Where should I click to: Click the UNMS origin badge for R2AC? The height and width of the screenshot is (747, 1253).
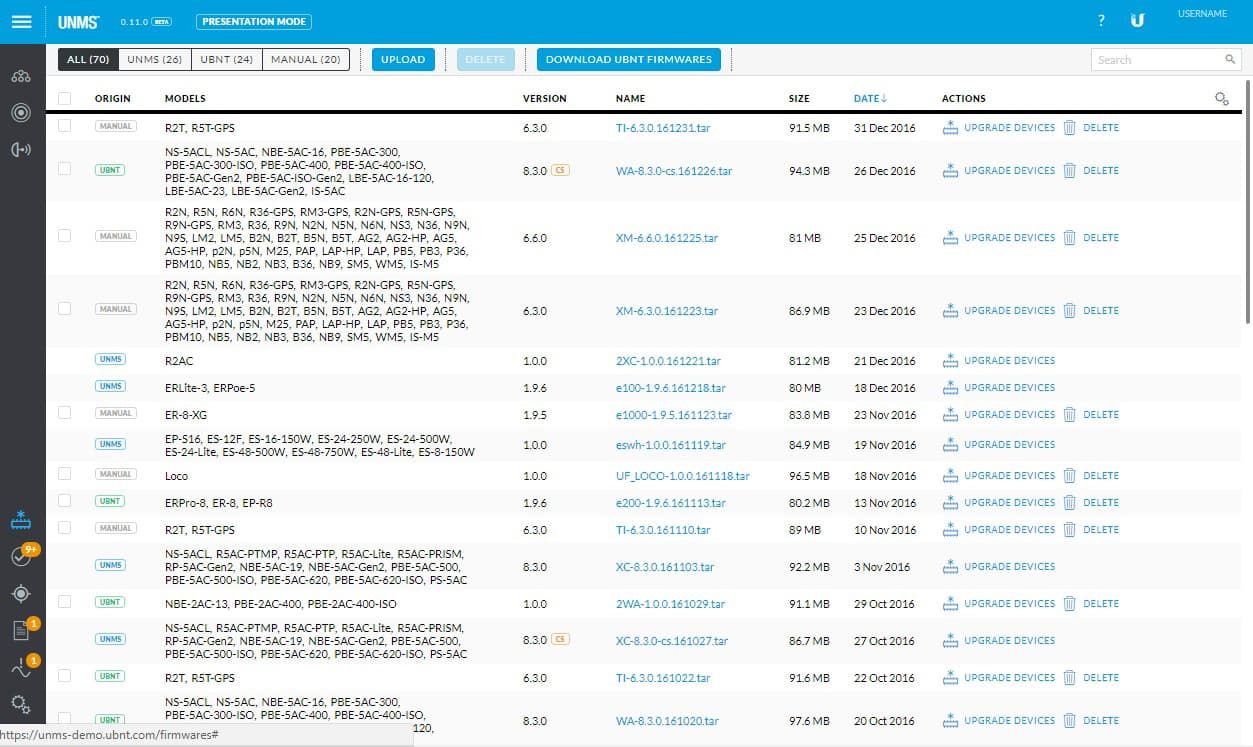(x=110, y=359)
